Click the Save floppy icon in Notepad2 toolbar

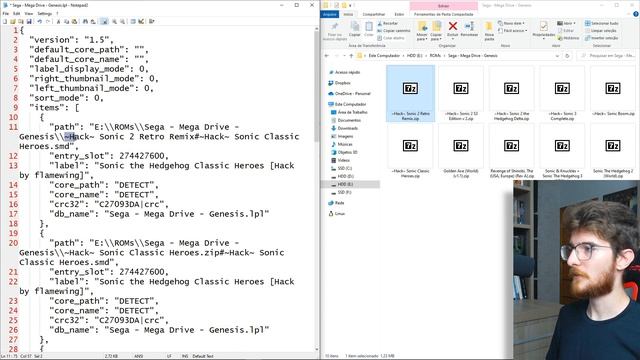coord(29,21)
